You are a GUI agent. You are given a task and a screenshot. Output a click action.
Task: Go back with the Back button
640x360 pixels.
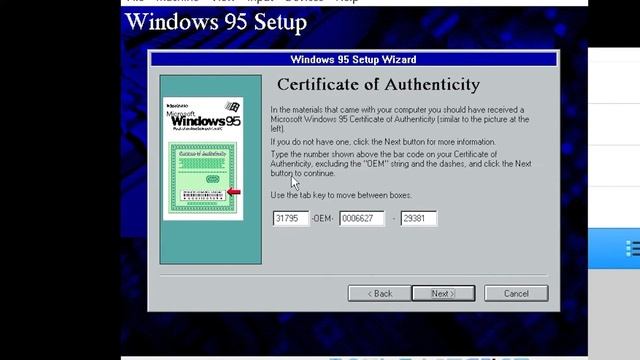[x=380, y=293]
